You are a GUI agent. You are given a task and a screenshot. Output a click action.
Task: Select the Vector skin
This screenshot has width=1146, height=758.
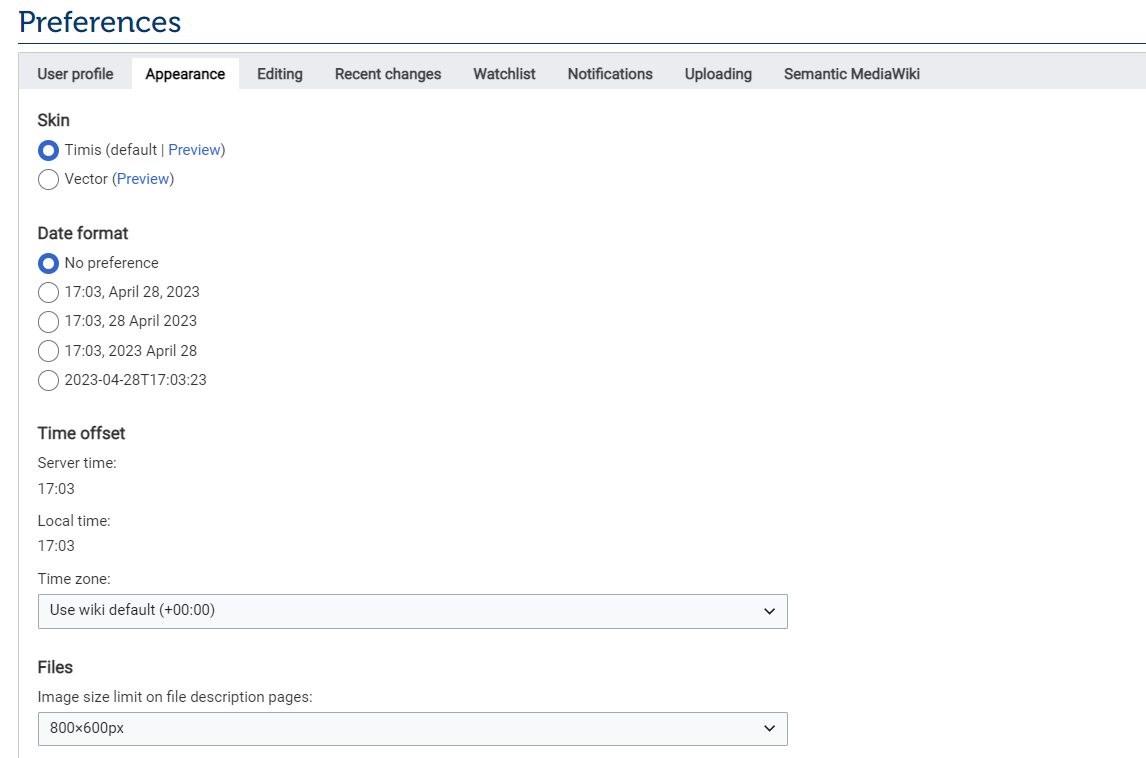(48, 179)
